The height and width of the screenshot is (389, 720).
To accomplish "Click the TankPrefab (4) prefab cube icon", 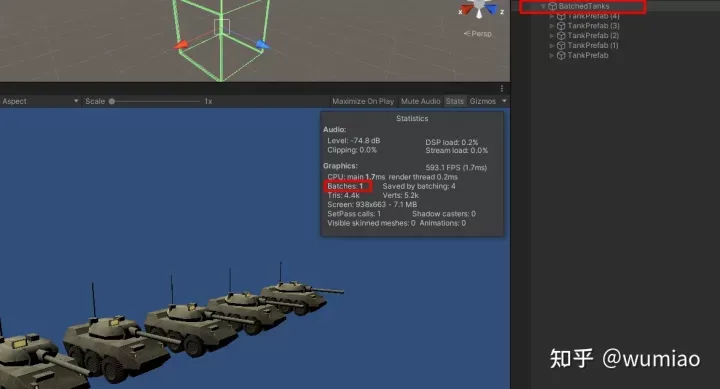I will pos(561,16).
